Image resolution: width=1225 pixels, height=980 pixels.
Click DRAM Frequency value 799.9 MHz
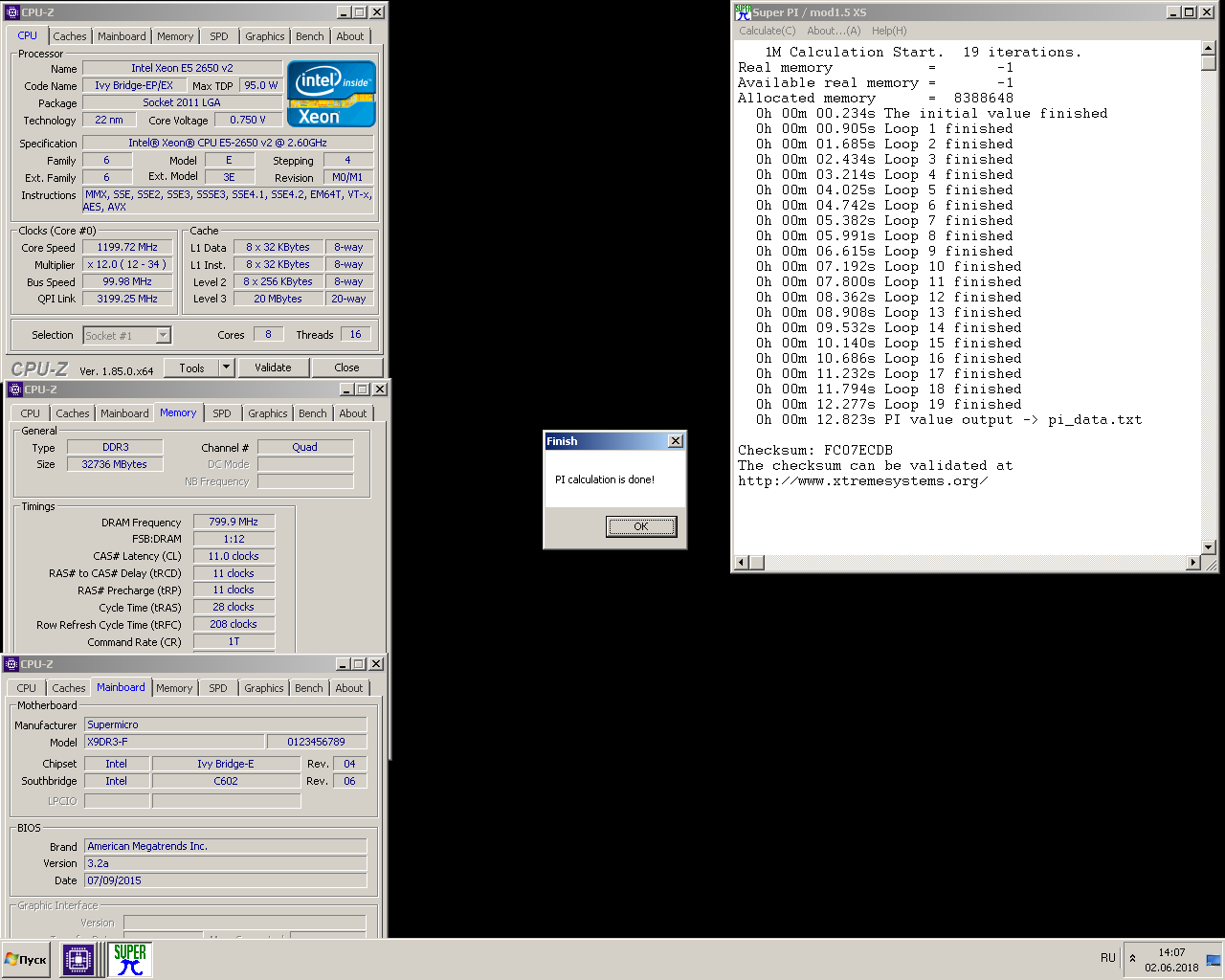coord(234,522)
